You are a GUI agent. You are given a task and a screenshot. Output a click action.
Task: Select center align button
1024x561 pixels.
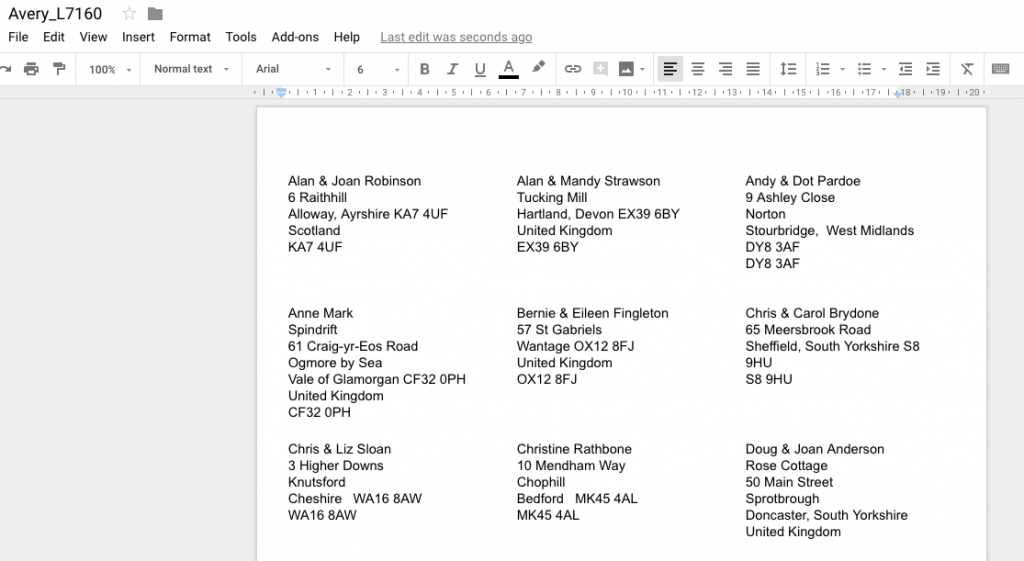coord(698,69)
